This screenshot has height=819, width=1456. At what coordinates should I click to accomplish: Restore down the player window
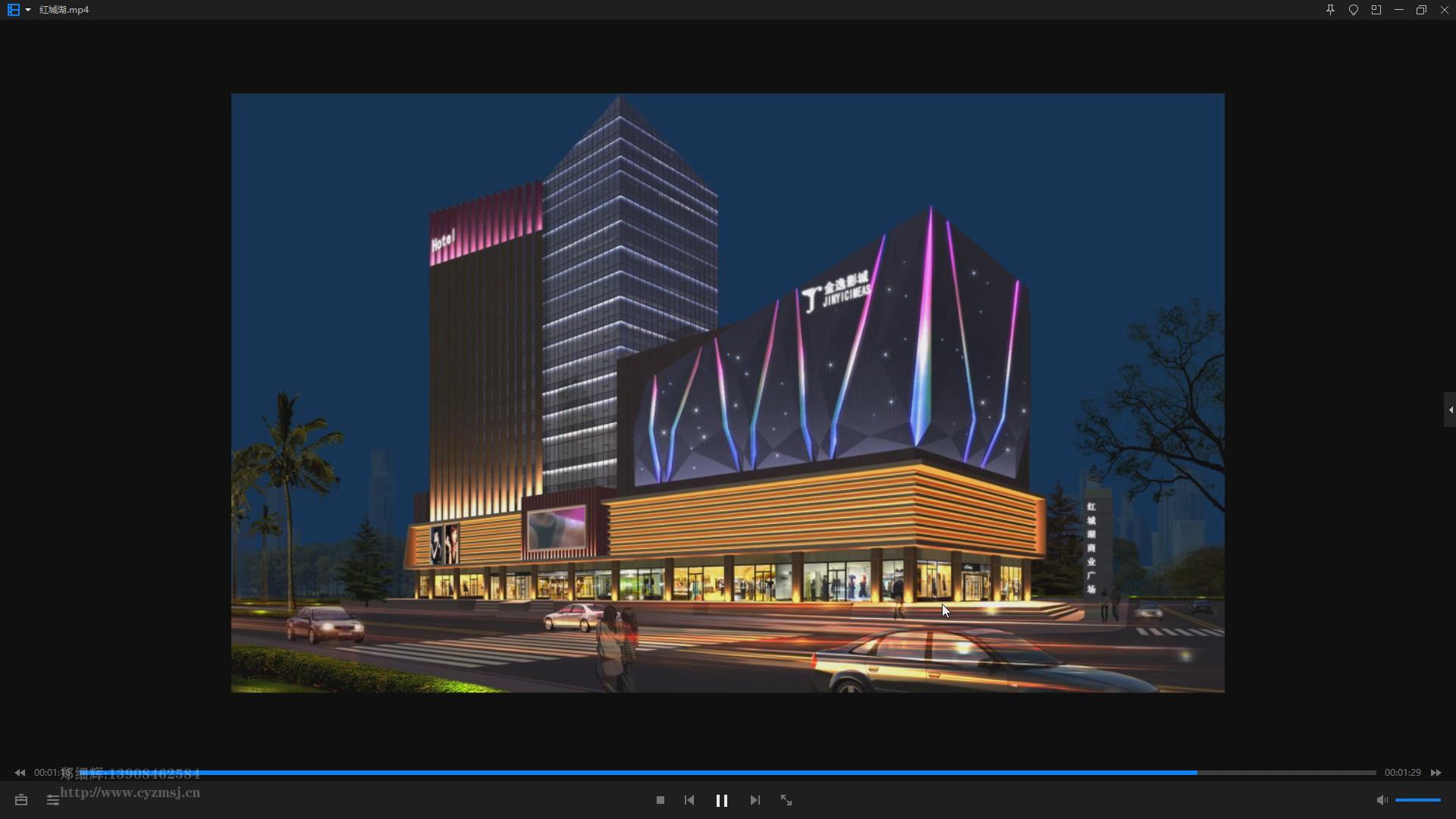point(1422,10)
